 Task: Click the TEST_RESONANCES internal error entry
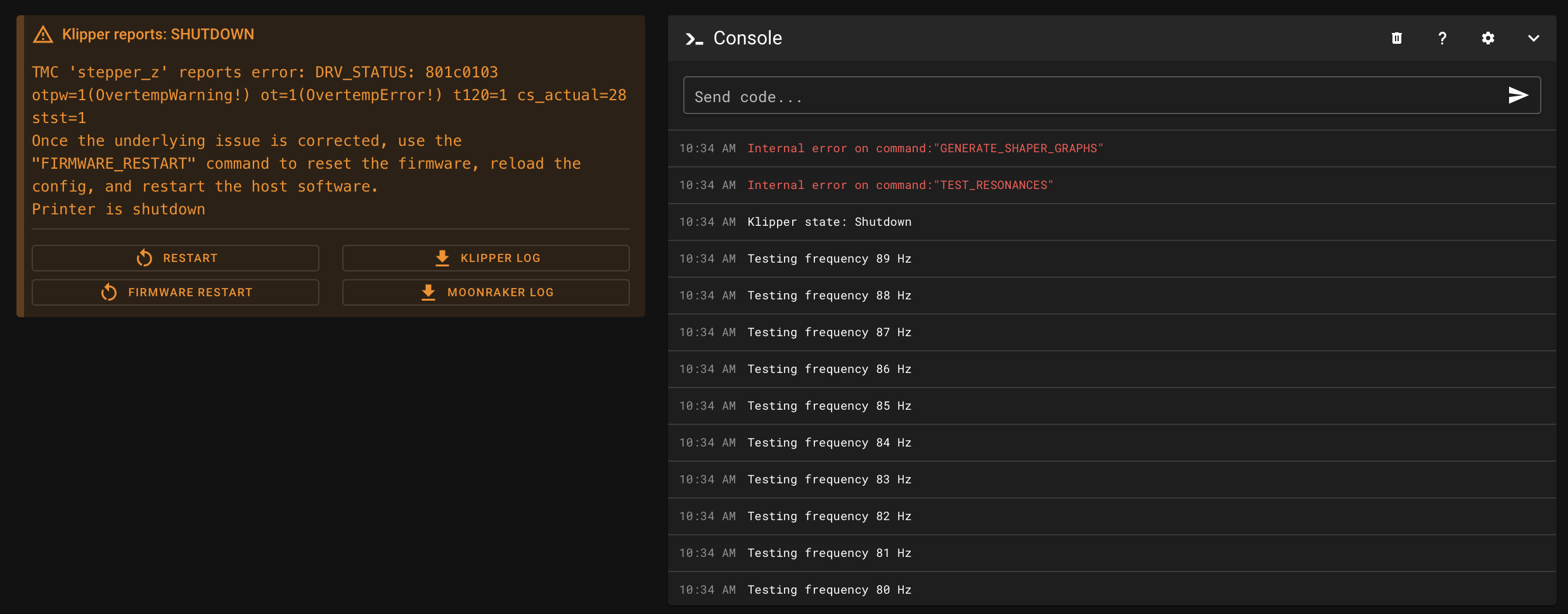click(900, 185)
